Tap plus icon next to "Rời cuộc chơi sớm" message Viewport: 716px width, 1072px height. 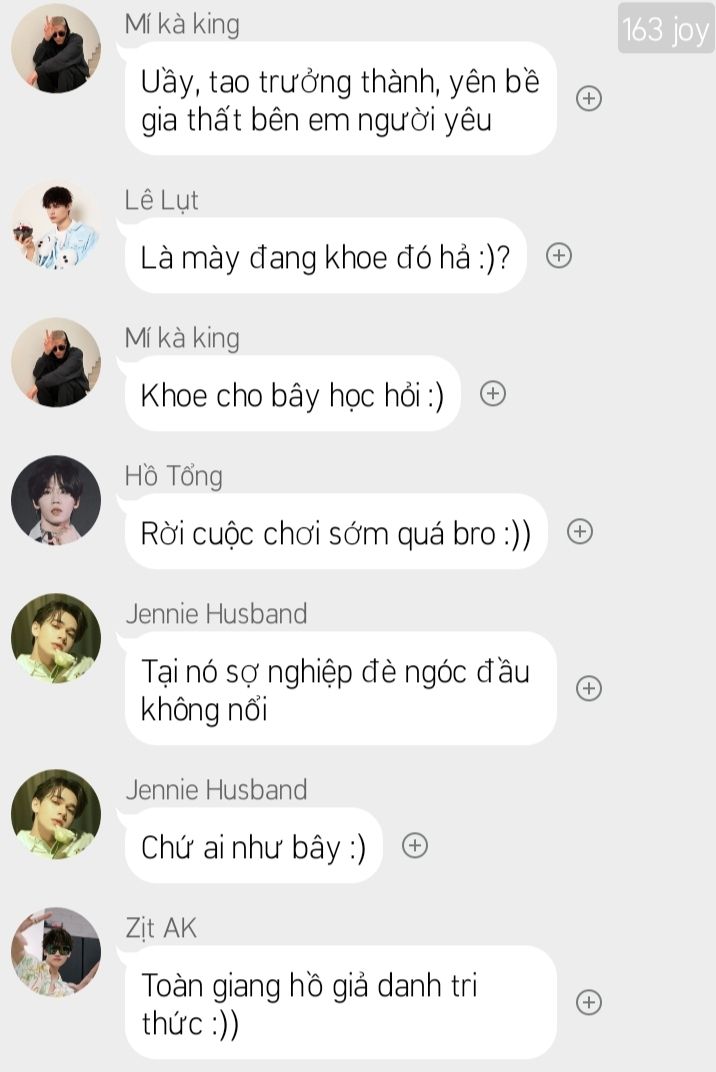[x=580, y=531]
